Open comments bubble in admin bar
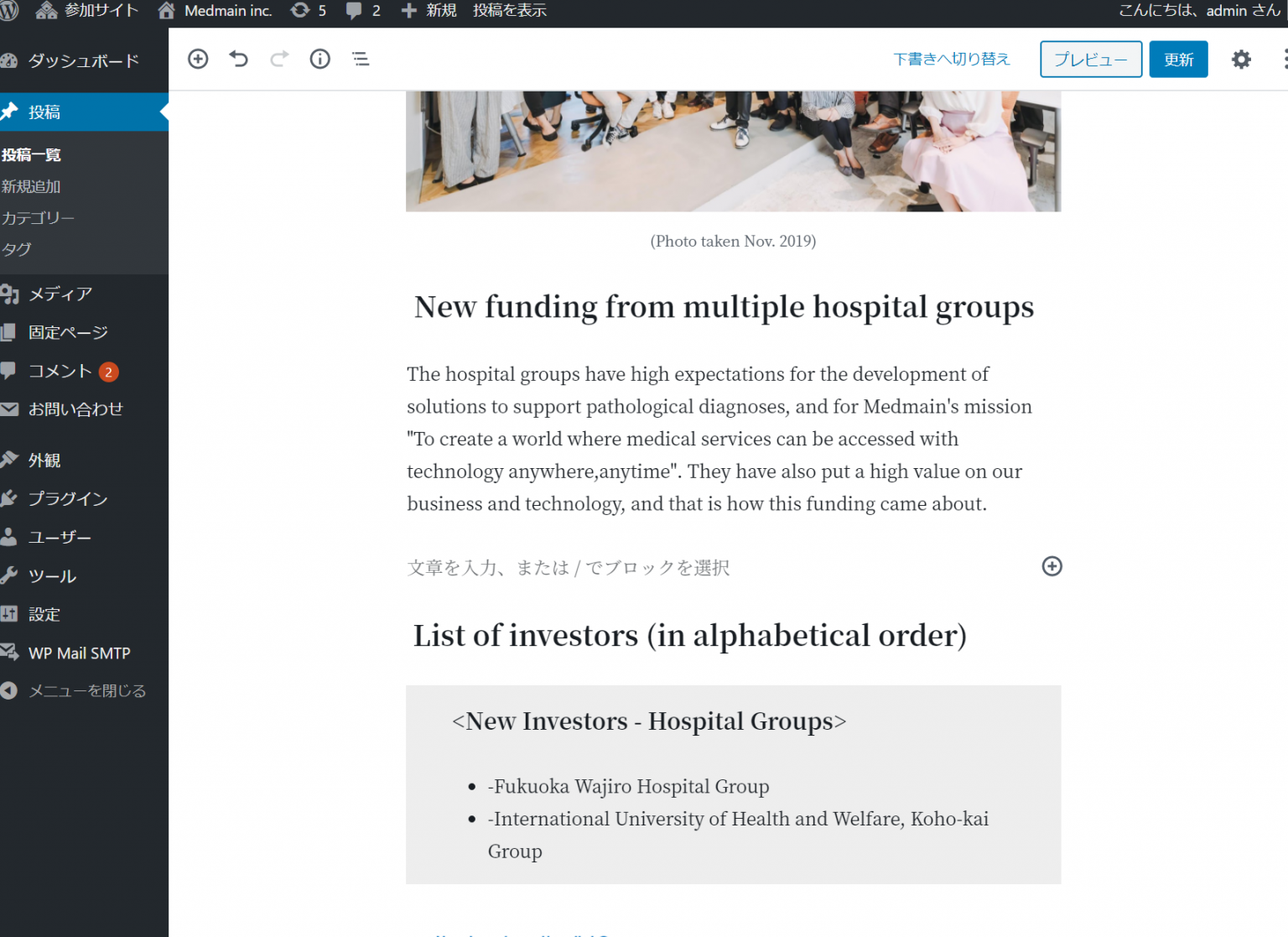This screenshot has height=937, width=1288. [363, 11]
